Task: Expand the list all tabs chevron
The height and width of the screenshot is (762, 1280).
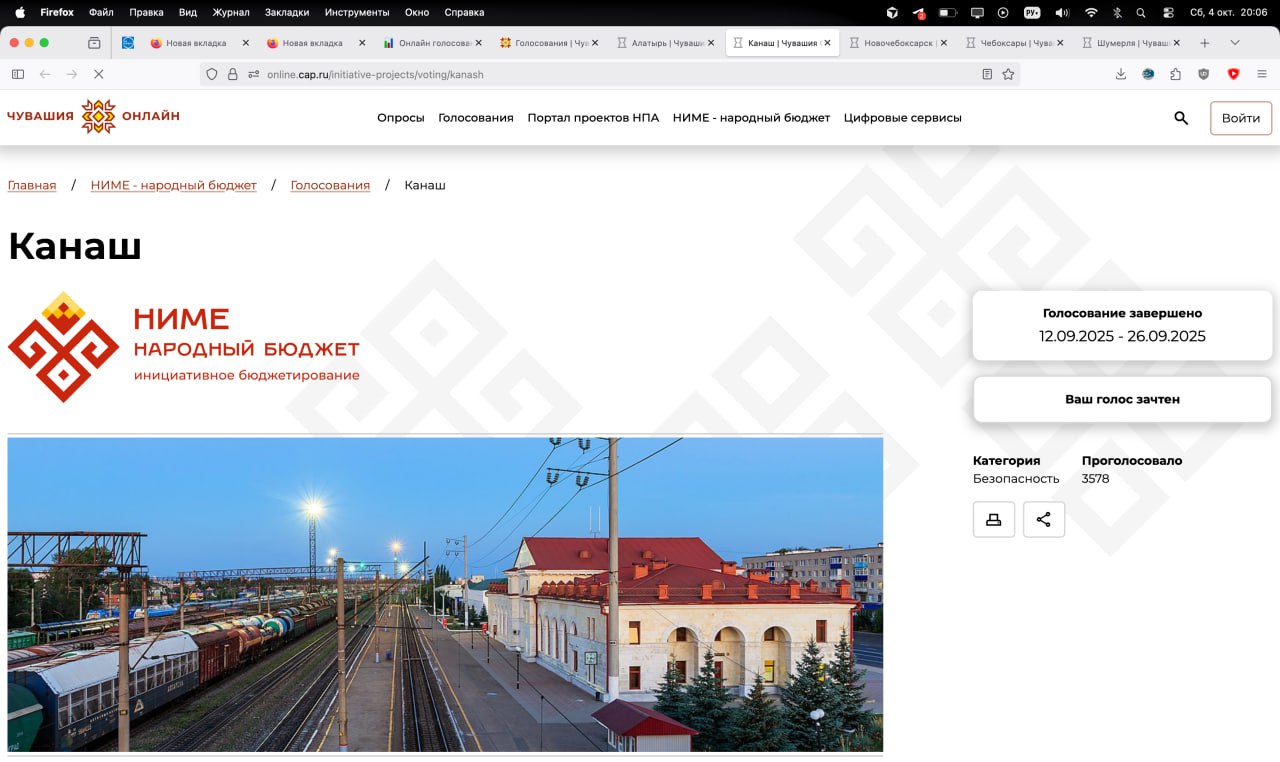Action: click(x=1235, y=43)
